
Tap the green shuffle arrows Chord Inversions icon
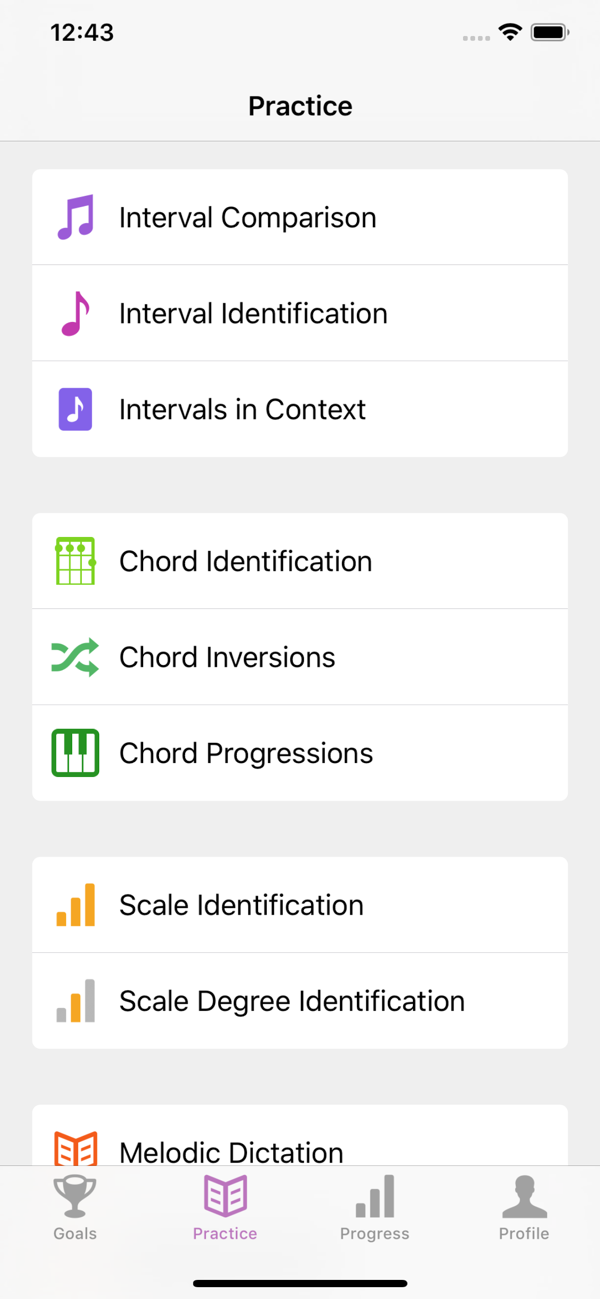[75, 657]
